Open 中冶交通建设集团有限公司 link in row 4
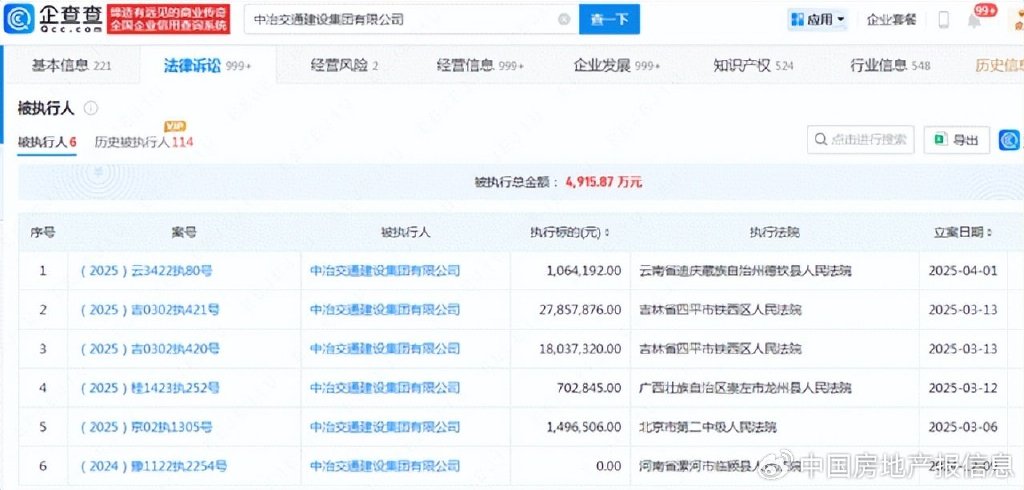 pos(385,388)
